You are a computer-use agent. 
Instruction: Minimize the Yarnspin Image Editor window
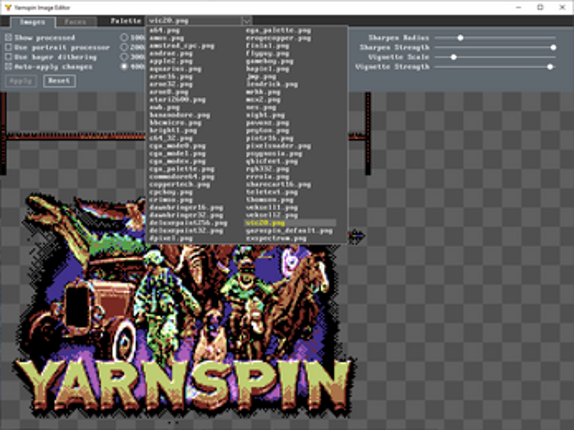[519, 7]
